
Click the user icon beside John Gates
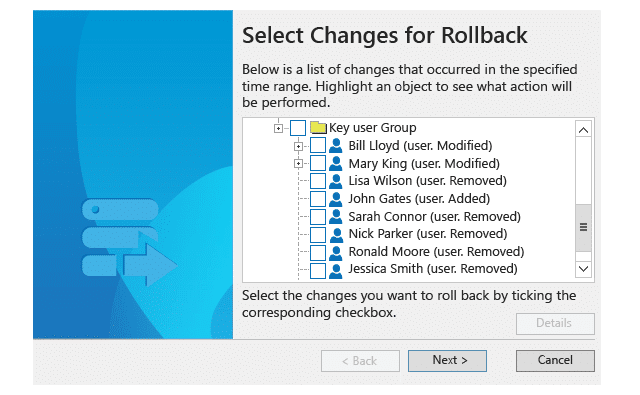336,199
